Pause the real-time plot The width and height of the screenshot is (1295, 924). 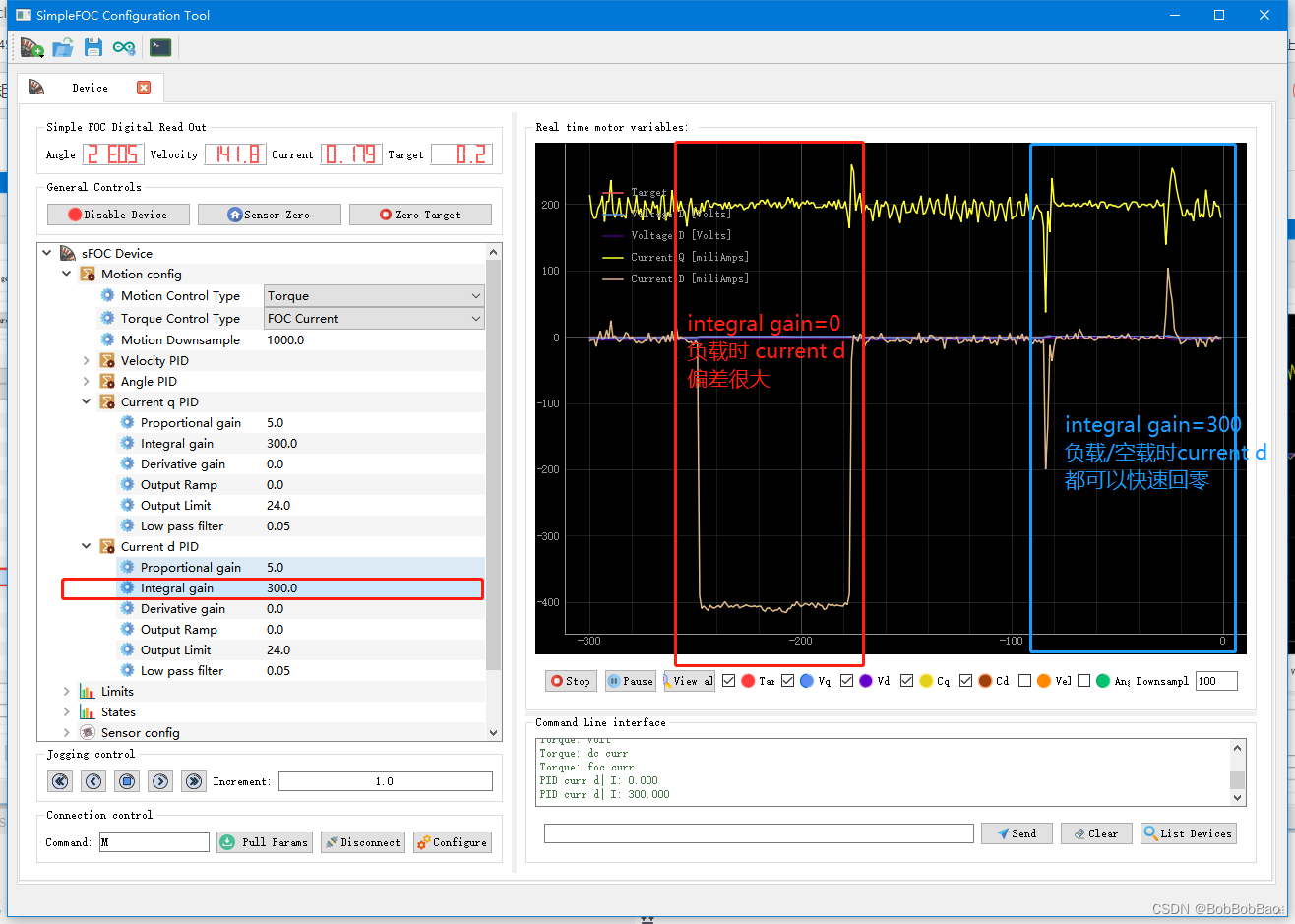(x=630, y=681)
